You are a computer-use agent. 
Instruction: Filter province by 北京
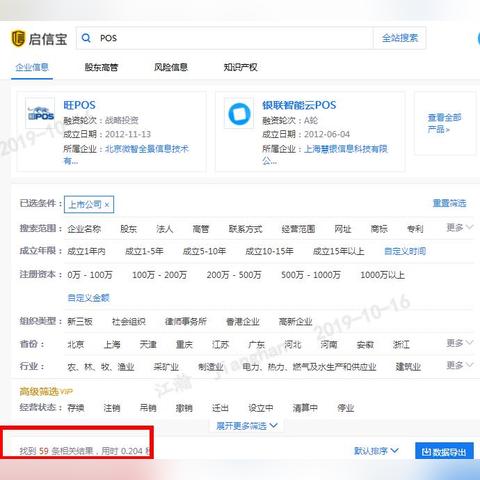[x=76, y=344]
